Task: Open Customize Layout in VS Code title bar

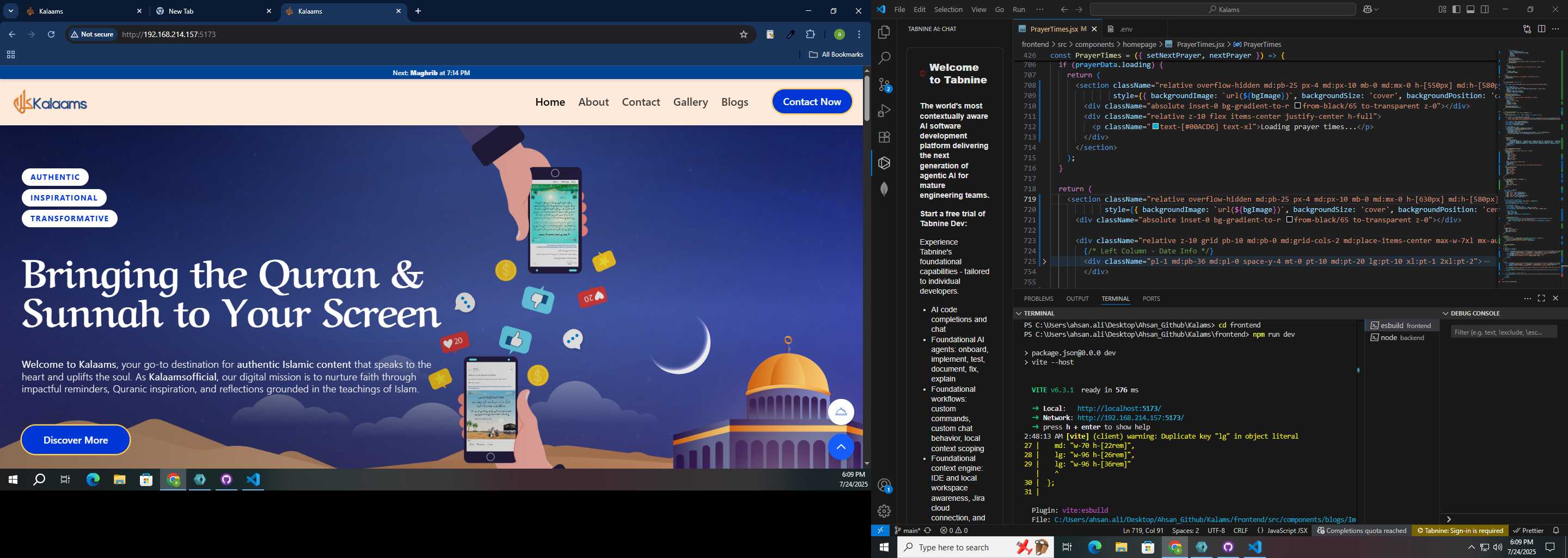Action: click(1442, 10)
